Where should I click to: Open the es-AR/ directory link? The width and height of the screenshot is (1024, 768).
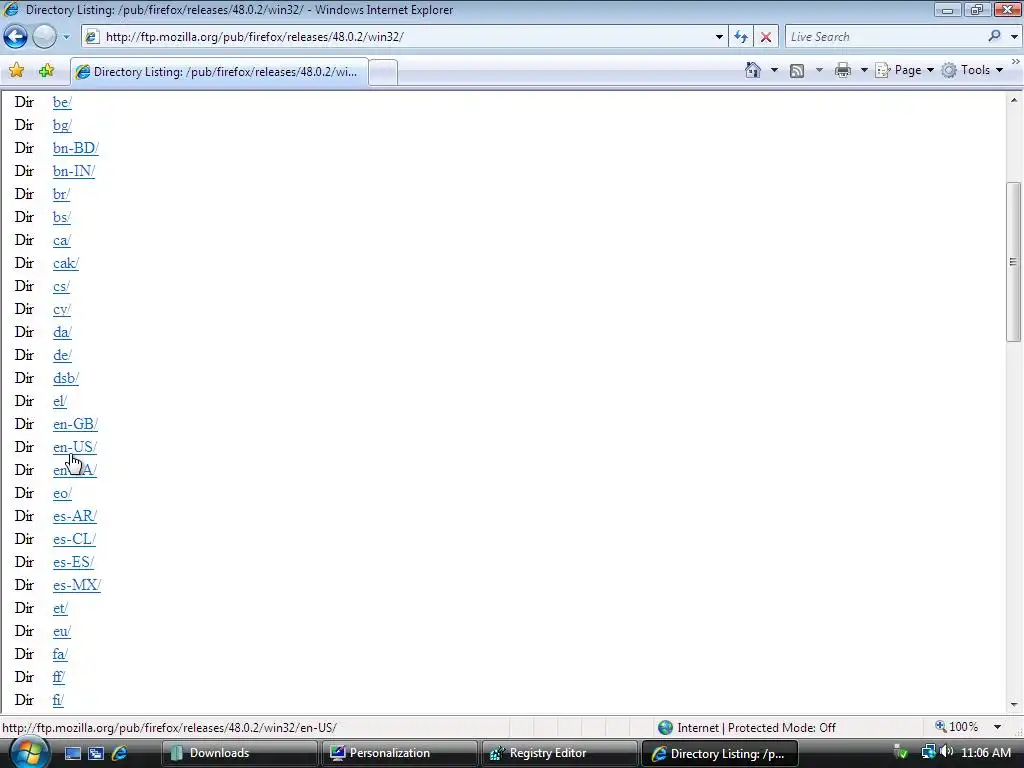pos(74,516)
